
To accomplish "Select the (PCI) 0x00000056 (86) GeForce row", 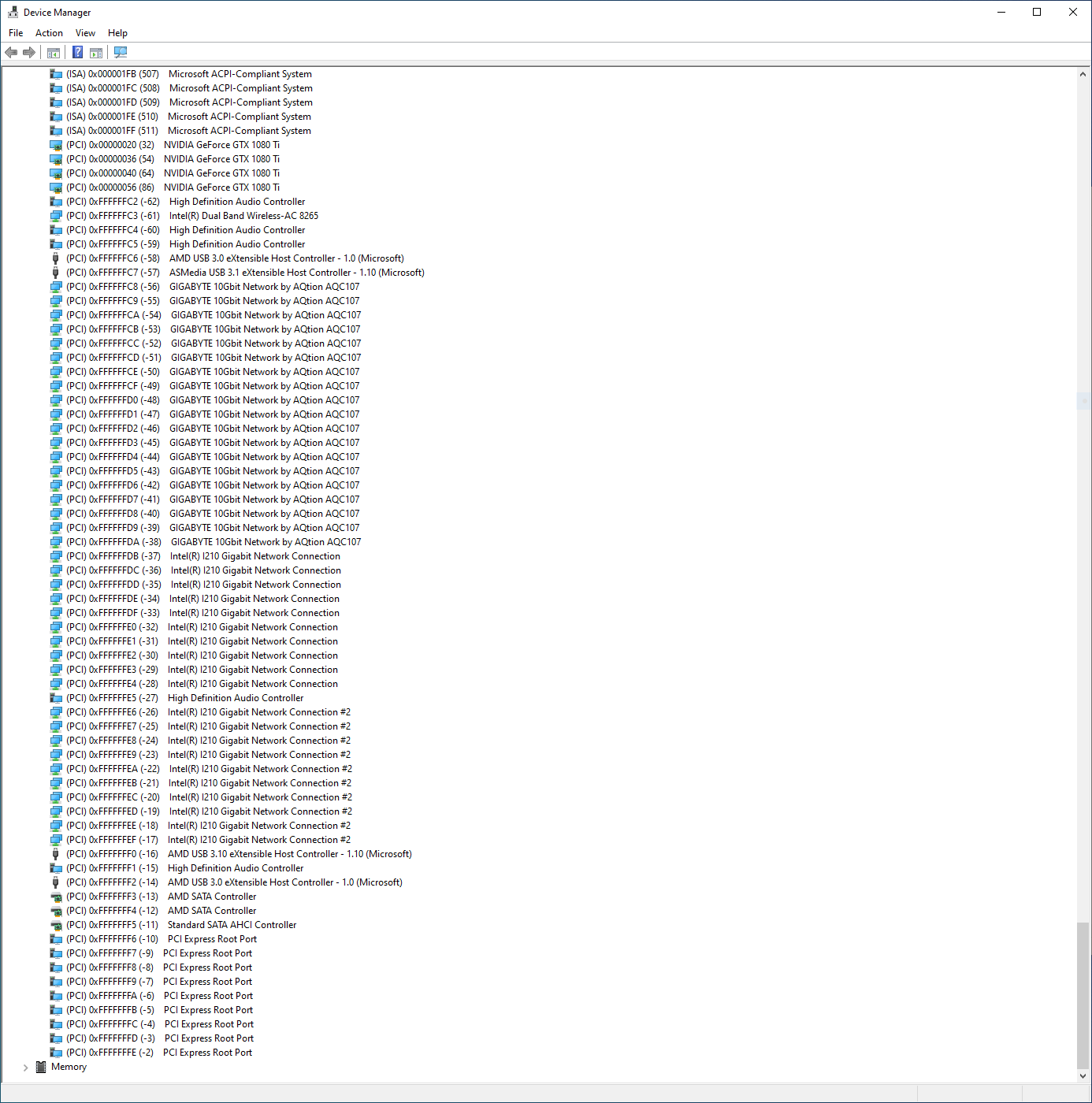I will [x=173, y=188].
